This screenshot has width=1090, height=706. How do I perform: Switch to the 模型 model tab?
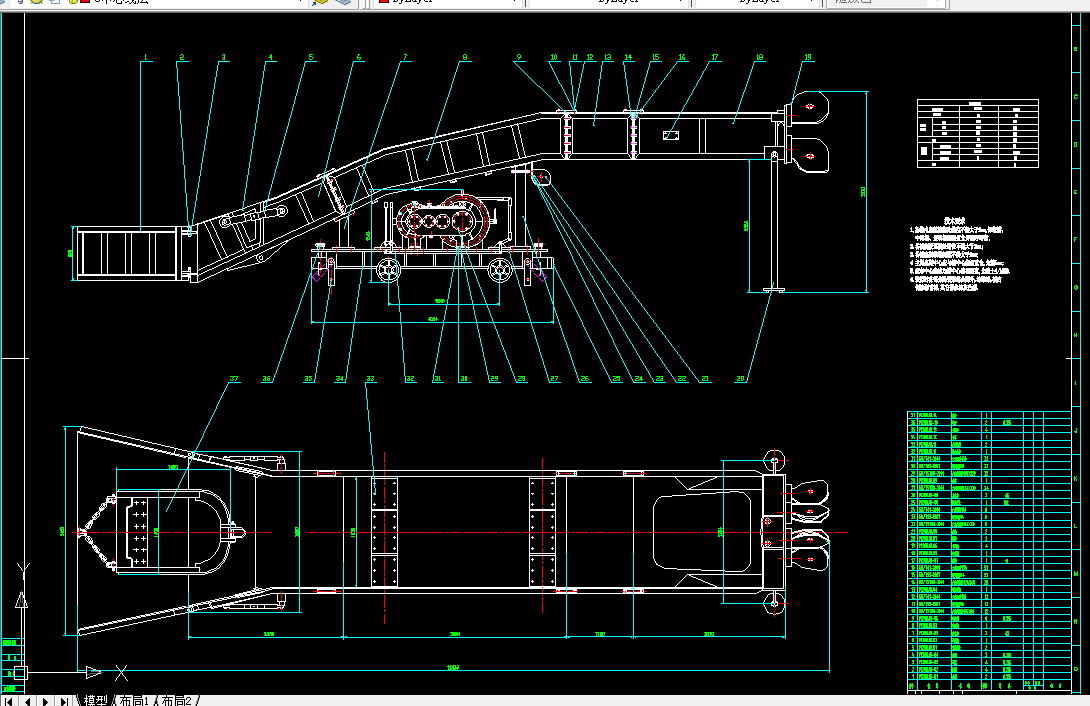[96, 700]
